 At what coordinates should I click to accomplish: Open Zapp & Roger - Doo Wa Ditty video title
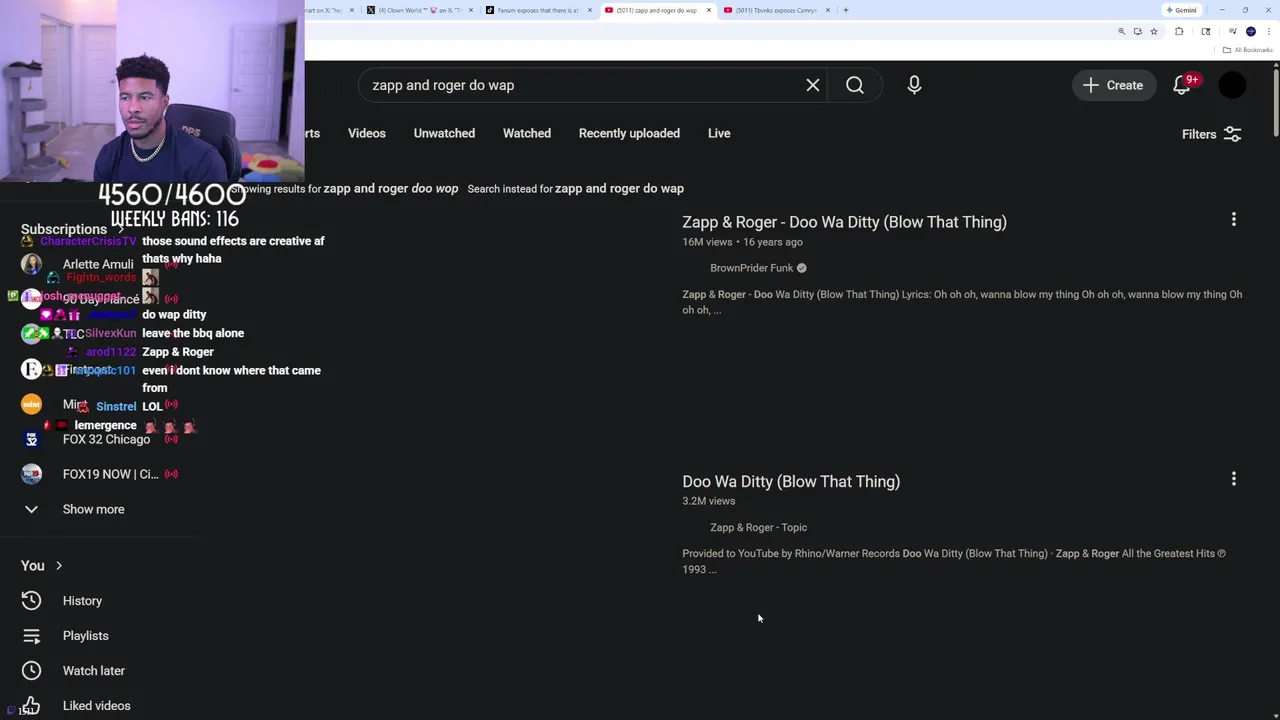pyautogui.click(x=844, y=222)
